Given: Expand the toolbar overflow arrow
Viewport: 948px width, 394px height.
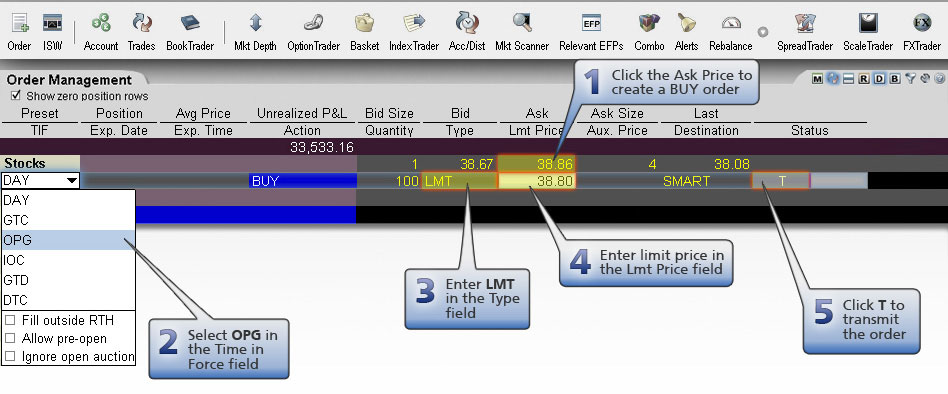Looking at the screenshot, I should click(763, 31).
